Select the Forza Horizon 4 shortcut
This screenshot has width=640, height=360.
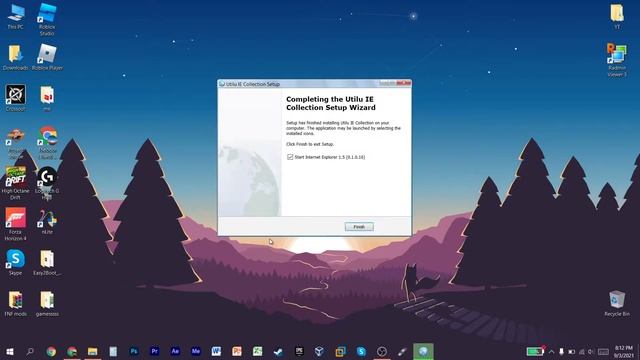click(16, 224)
